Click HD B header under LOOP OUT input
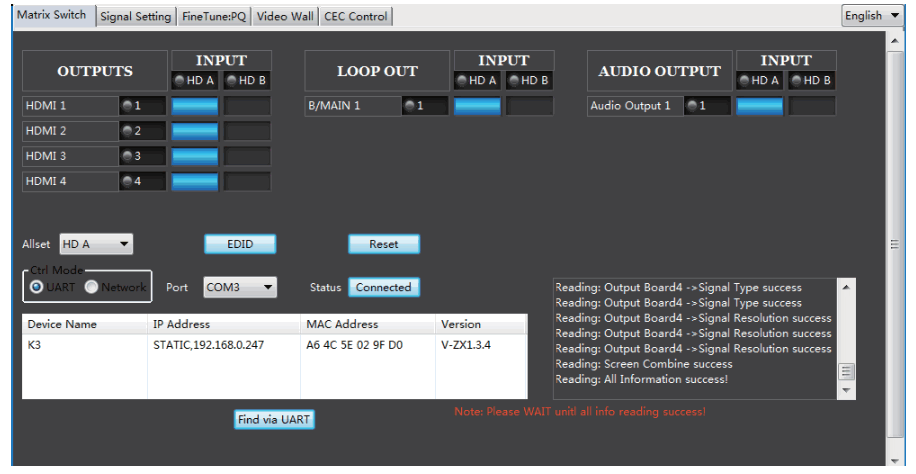The width and height of the screenshot is (916, 474). [x=530, y=81]
